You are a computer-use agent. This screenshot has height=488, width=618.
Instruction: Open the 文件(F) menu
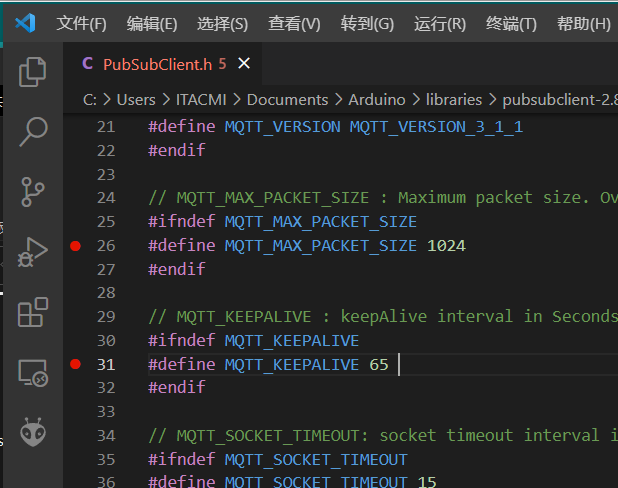click(82, 23)
